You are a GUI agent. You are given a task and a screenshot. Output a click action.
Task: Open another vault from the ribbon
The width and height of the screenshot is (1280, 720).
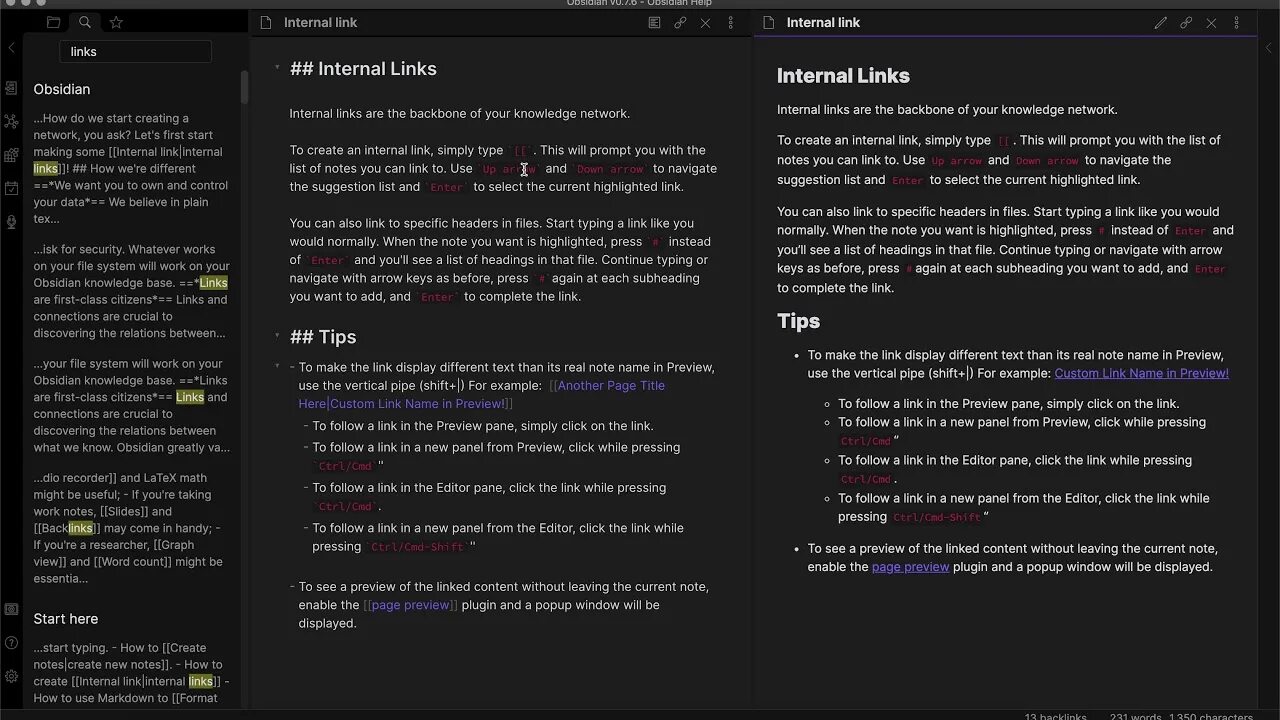click(x=11, y=609)
